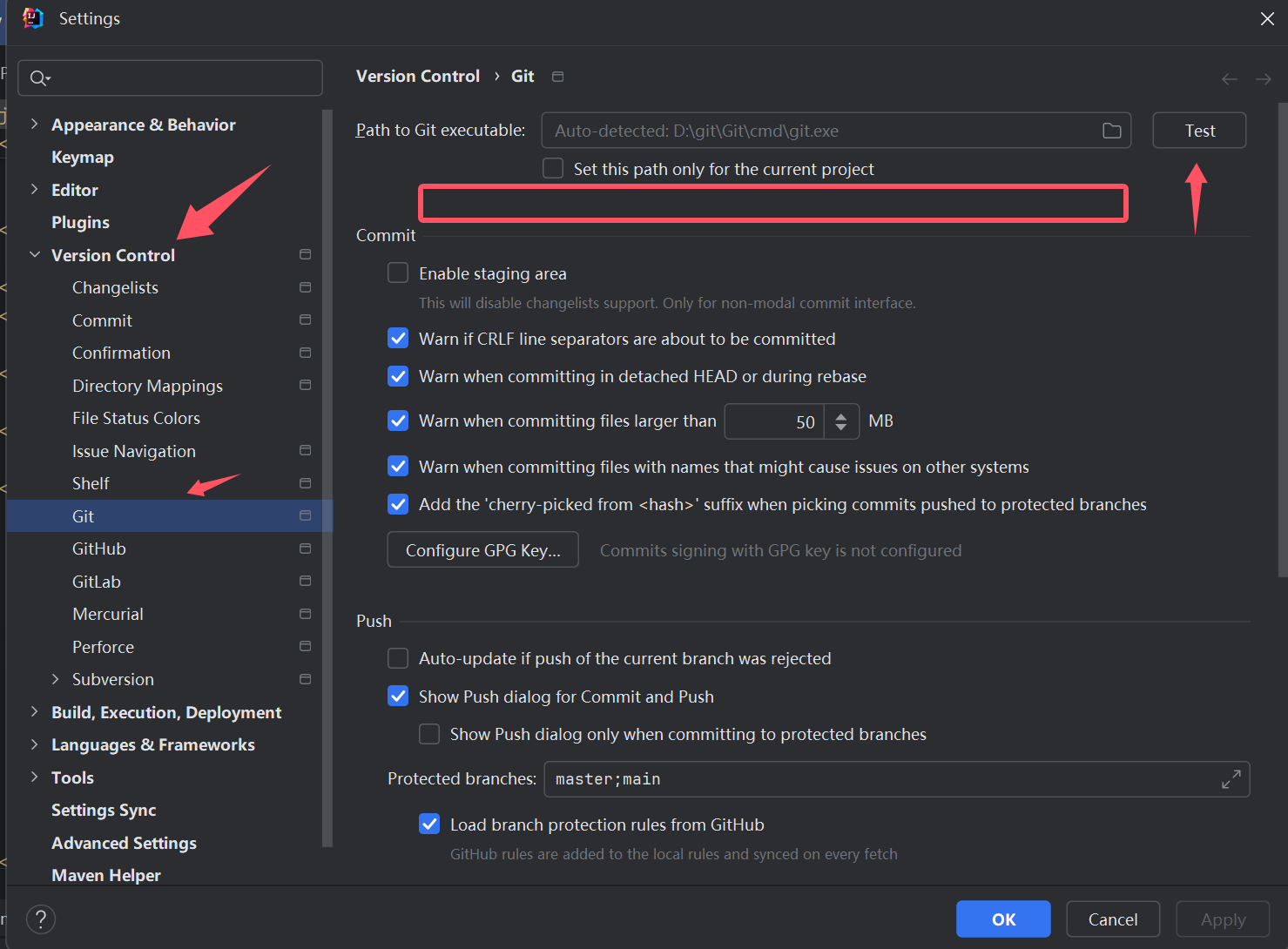The height and width of the screenshot is (949, 1288).
Task: Toggle Show Push dialog for Commit and Push
Action: [x=398, y=696]
